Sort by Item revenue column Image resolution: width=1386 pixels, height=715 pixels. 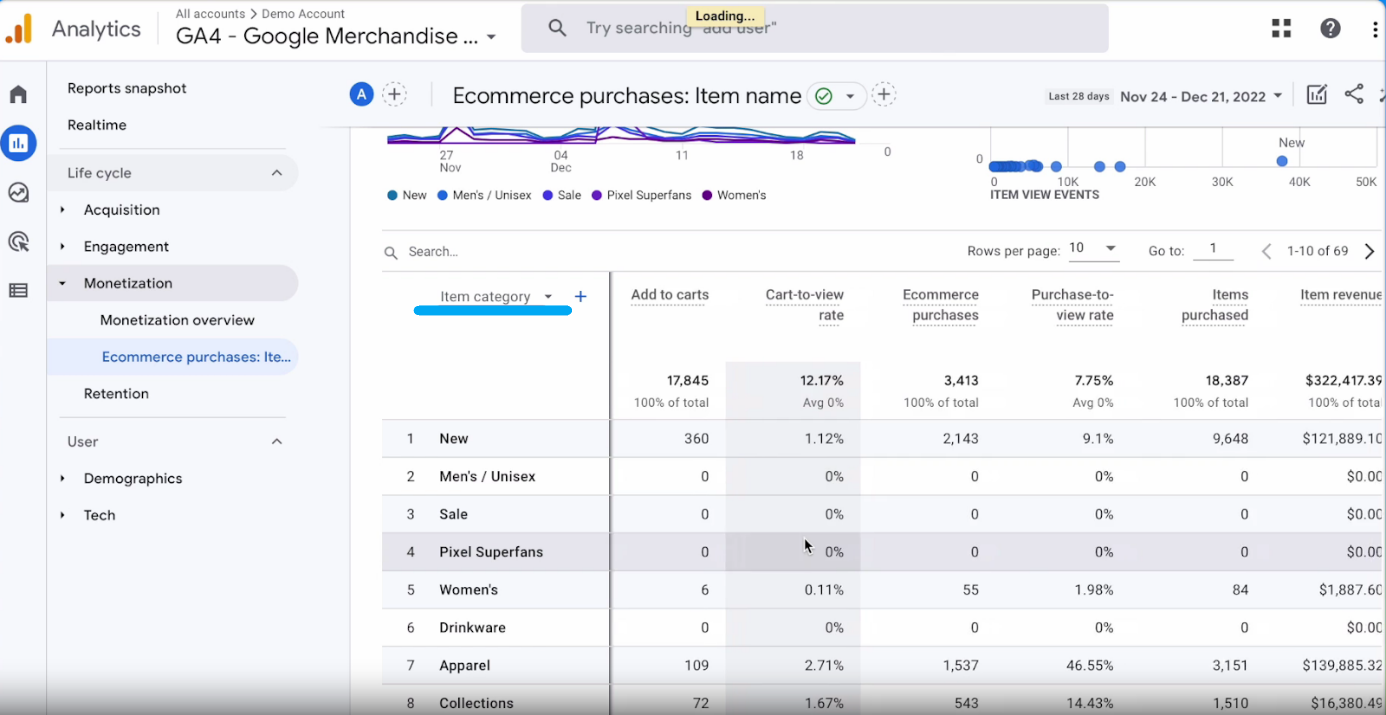1341,295
